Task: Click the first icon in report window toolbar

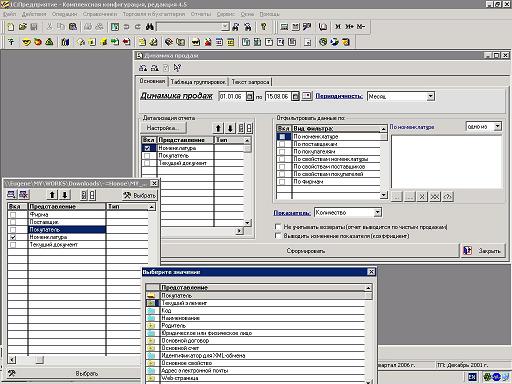Action: (x=143, y=68)
